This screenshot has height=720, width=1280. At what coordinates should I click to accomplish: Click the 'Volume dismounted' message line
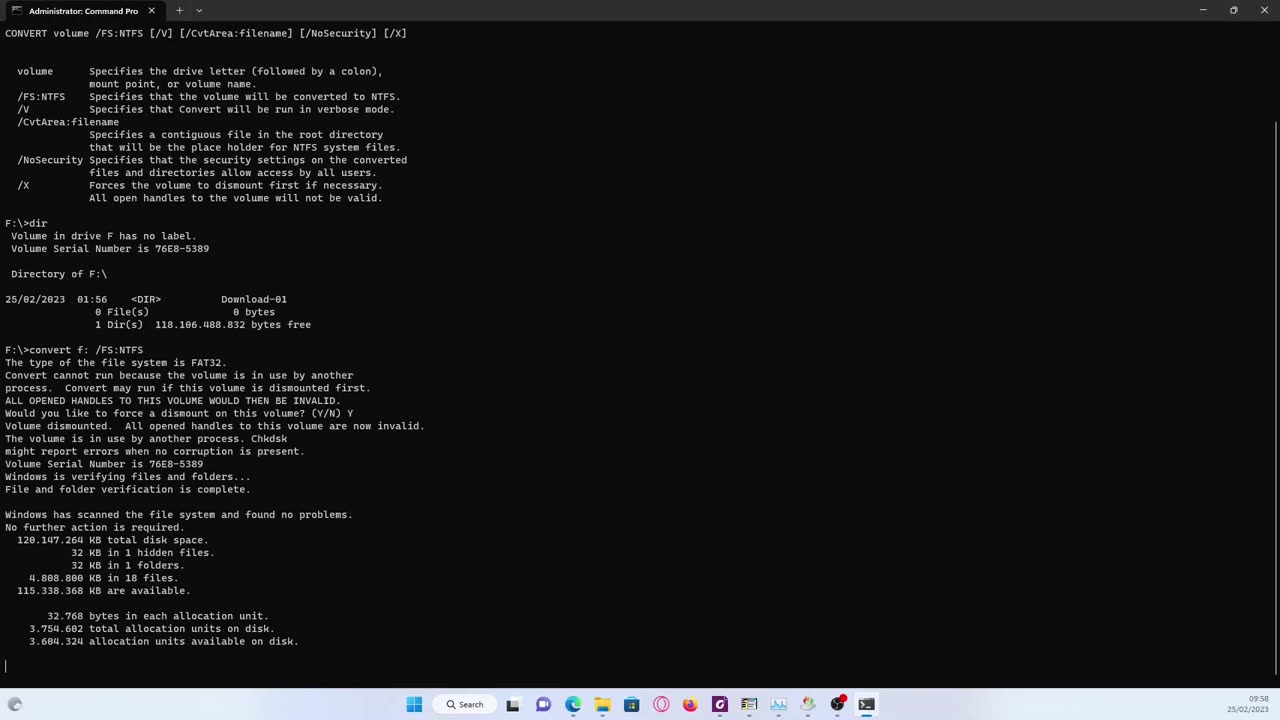coord(215,426)
